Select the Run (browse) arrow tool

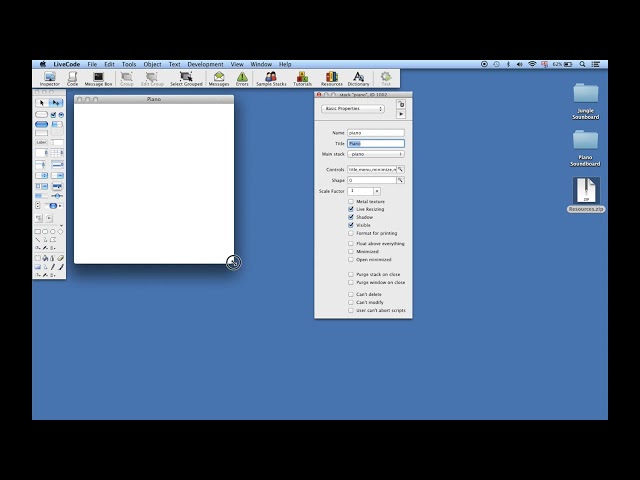pos(42,103)
